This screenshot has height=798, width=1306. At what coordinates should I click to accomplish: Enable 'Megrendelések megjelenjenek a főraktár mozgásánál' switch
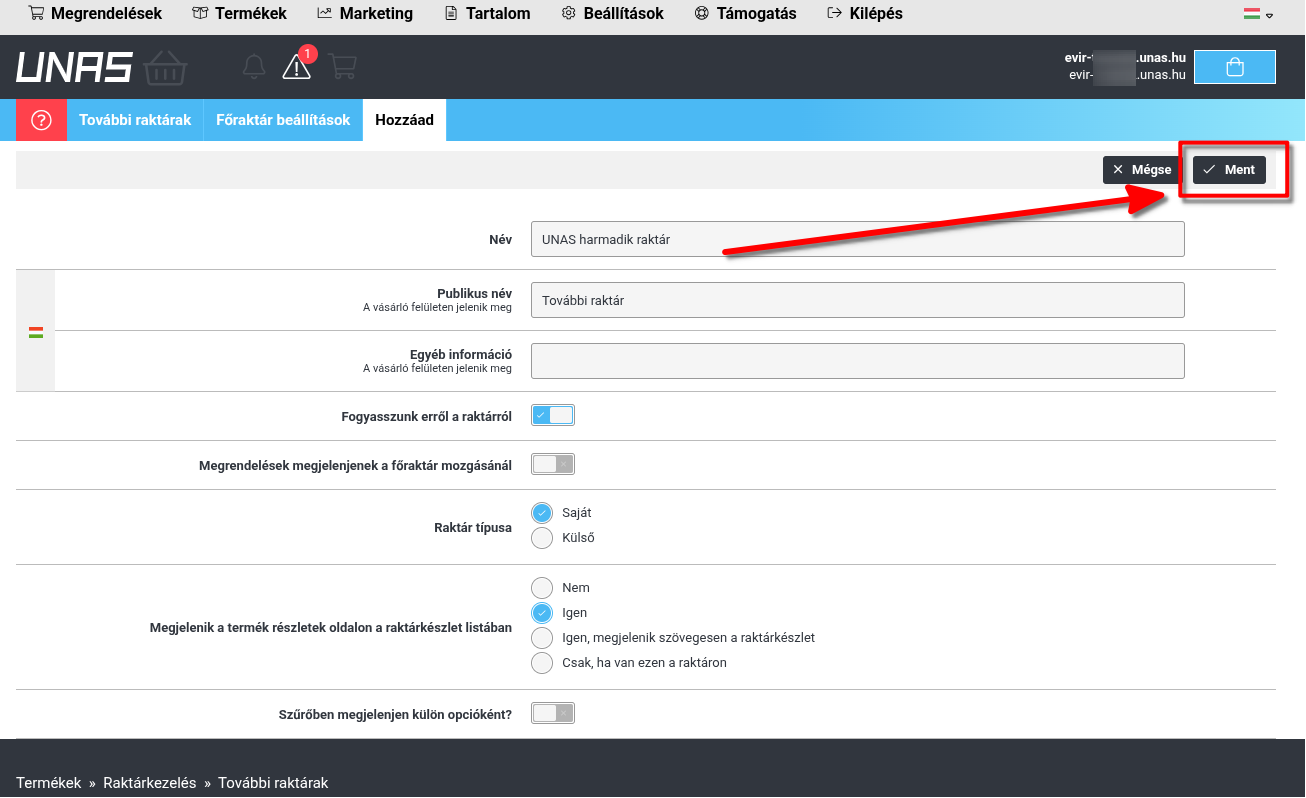click(553, 464)
